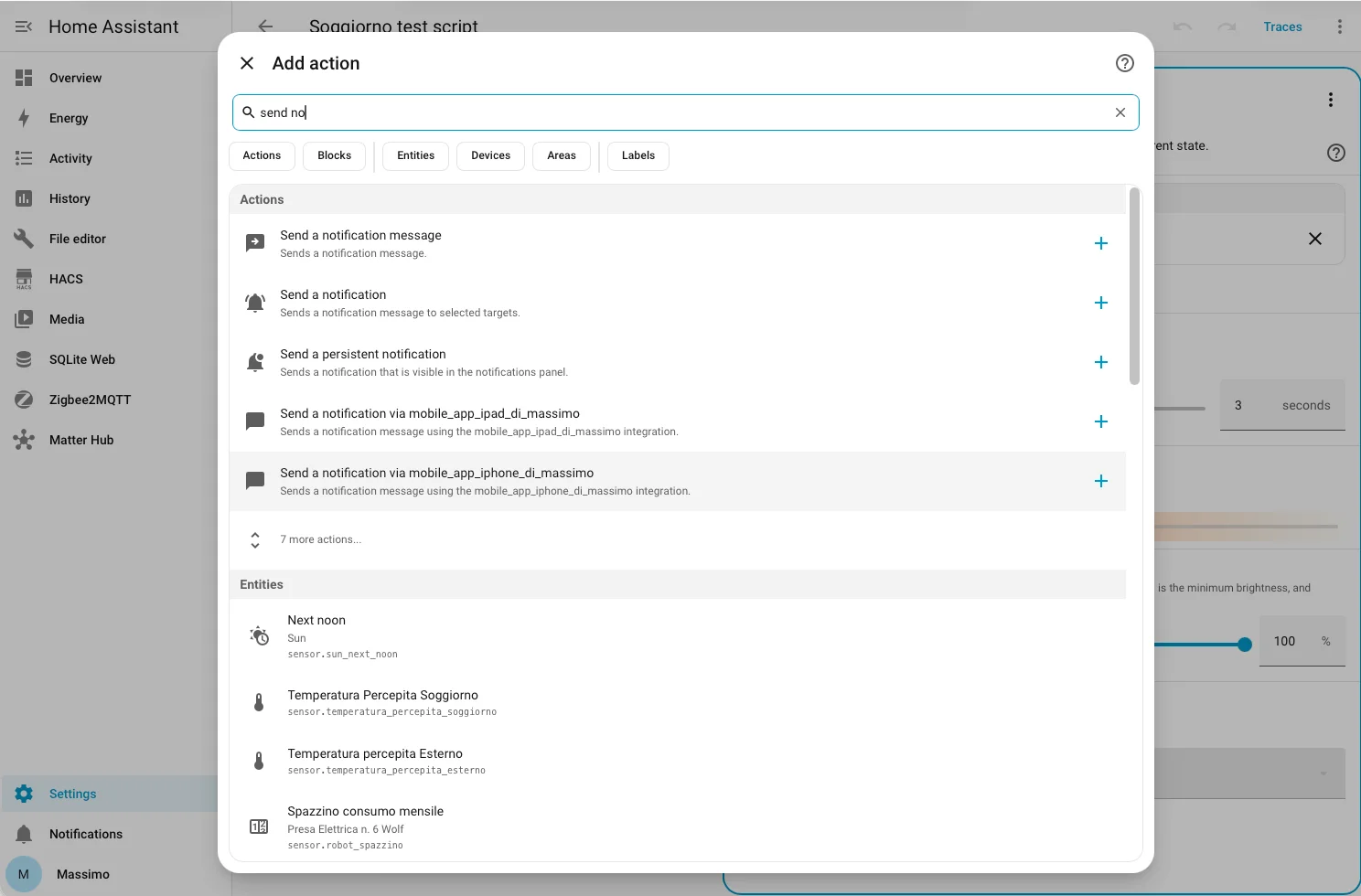Screen dimensions: 1361x896
Task: Choose notification via mobile_app_ipad_di_massimo
Action: coord(677,421)
